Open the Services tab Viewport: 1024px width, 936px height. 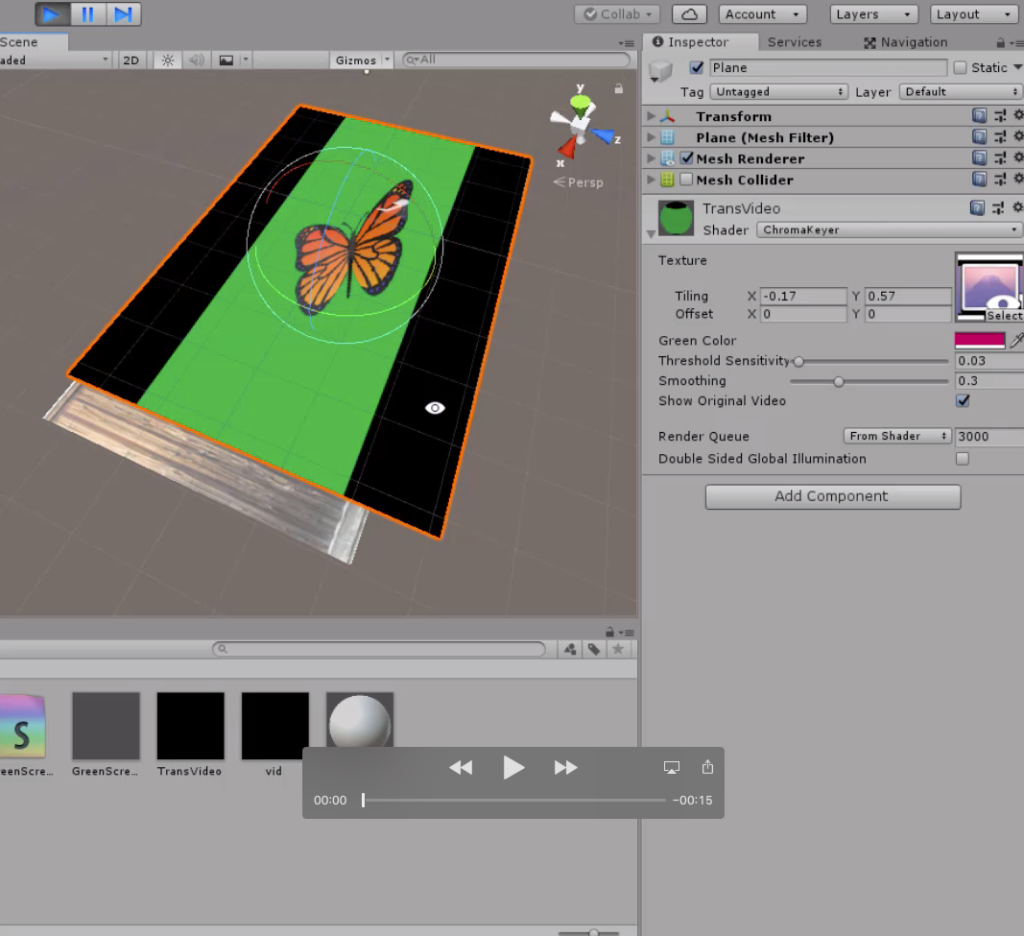click(x=794, y=42)
